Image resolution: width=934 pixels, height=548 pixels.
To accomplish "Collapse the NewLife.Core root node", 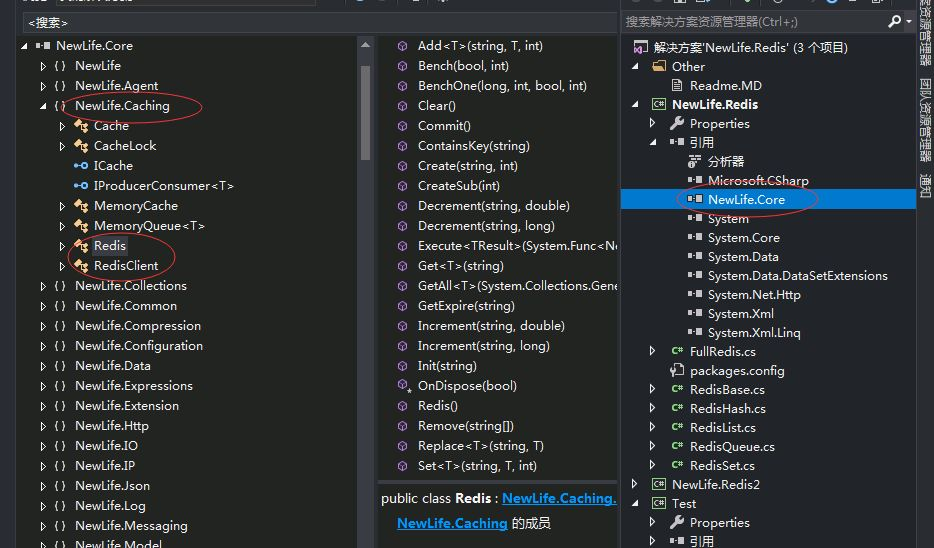I will pyautogui.click(x=24, y=46).
